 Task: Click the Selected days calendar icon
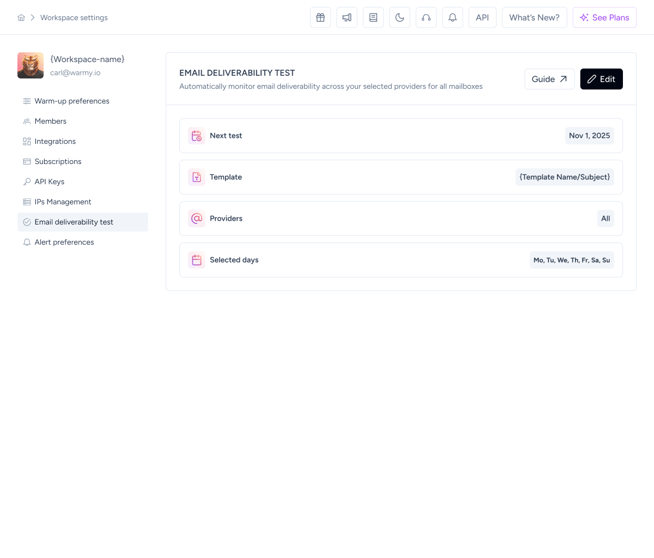(x=196, y=260)
